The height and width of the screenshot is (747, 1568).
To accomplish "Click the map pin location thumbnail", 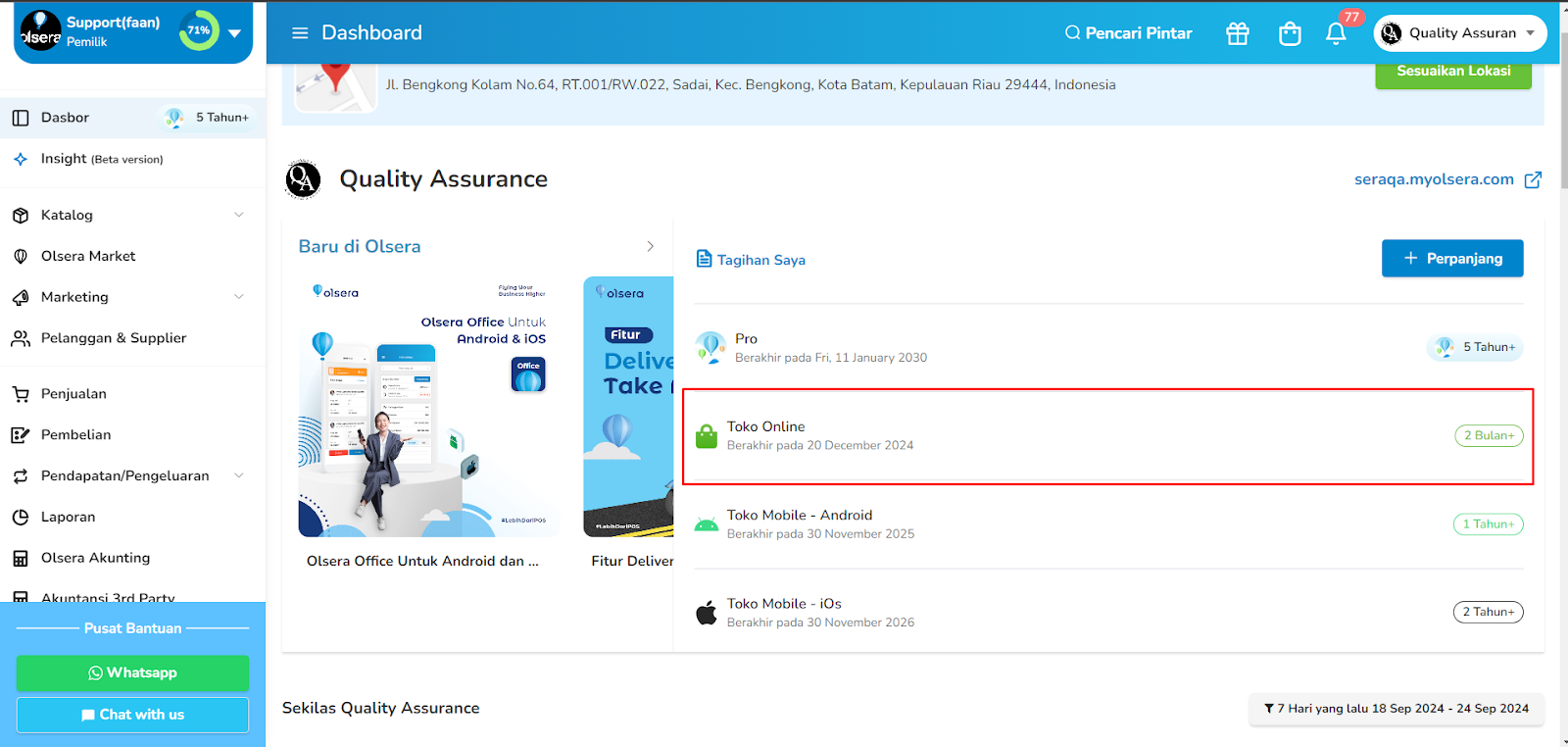I will click(x=336, y=85).
